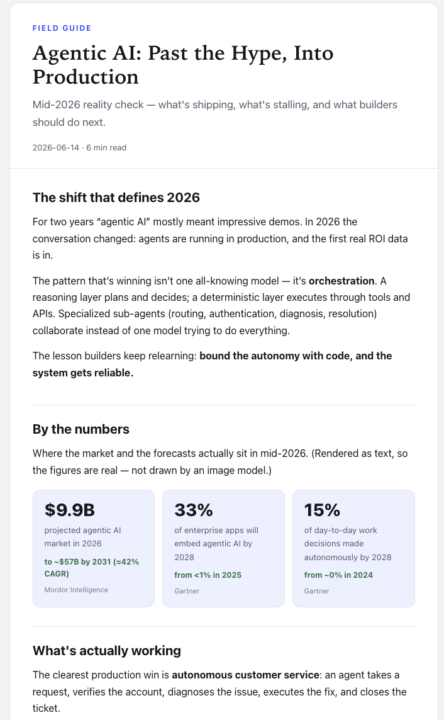Click the bold word orchestration

pos(342,281)
